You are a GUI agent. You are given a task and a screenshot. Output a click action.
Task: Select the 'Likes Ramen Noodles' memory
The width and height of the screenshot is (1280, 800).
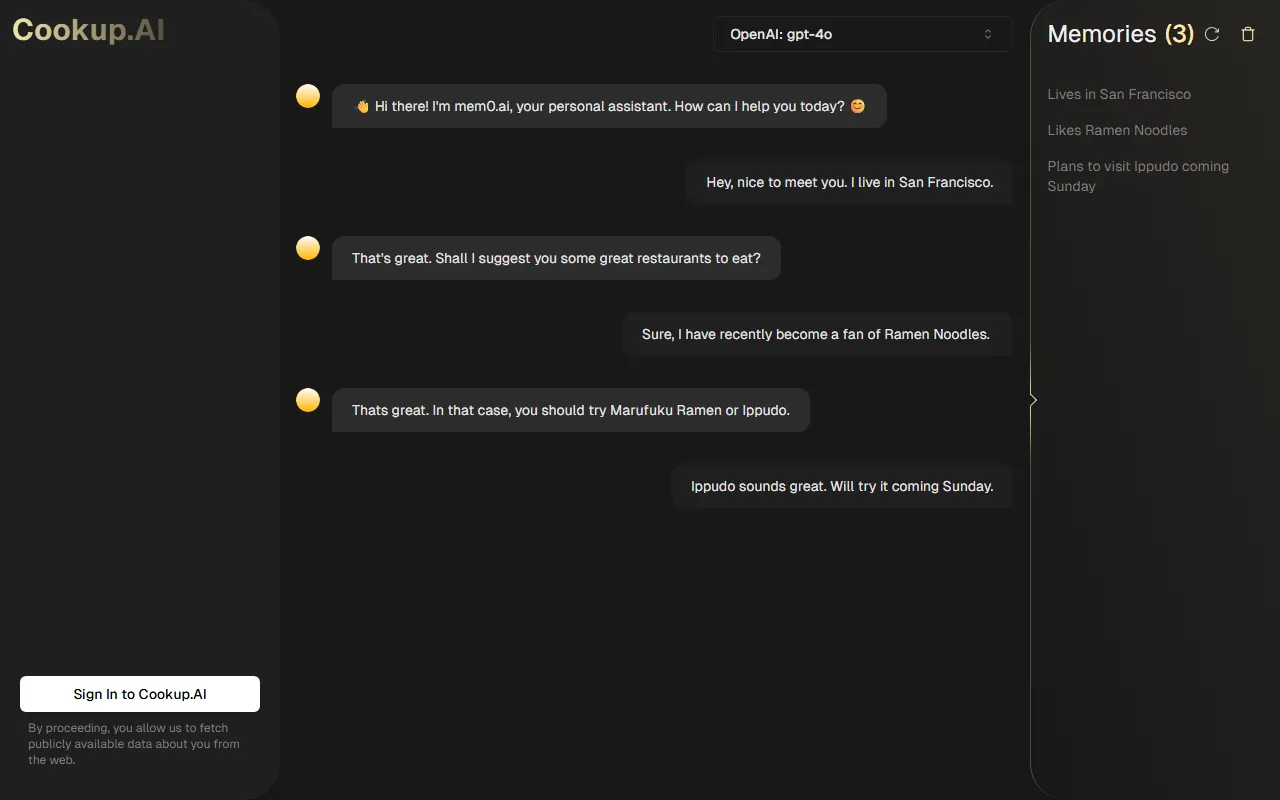[1117, 130]
